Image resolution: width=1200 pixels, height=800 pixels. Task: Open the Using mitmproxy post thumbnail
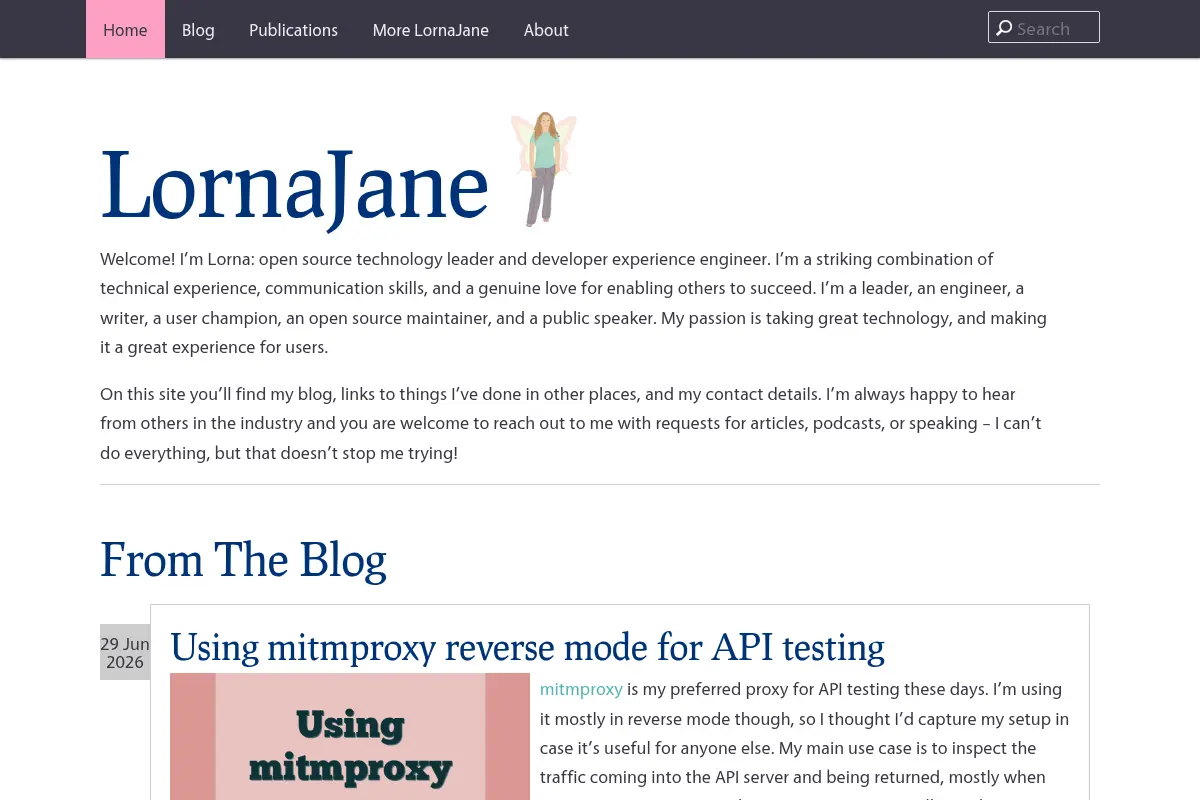pos(350,736)
